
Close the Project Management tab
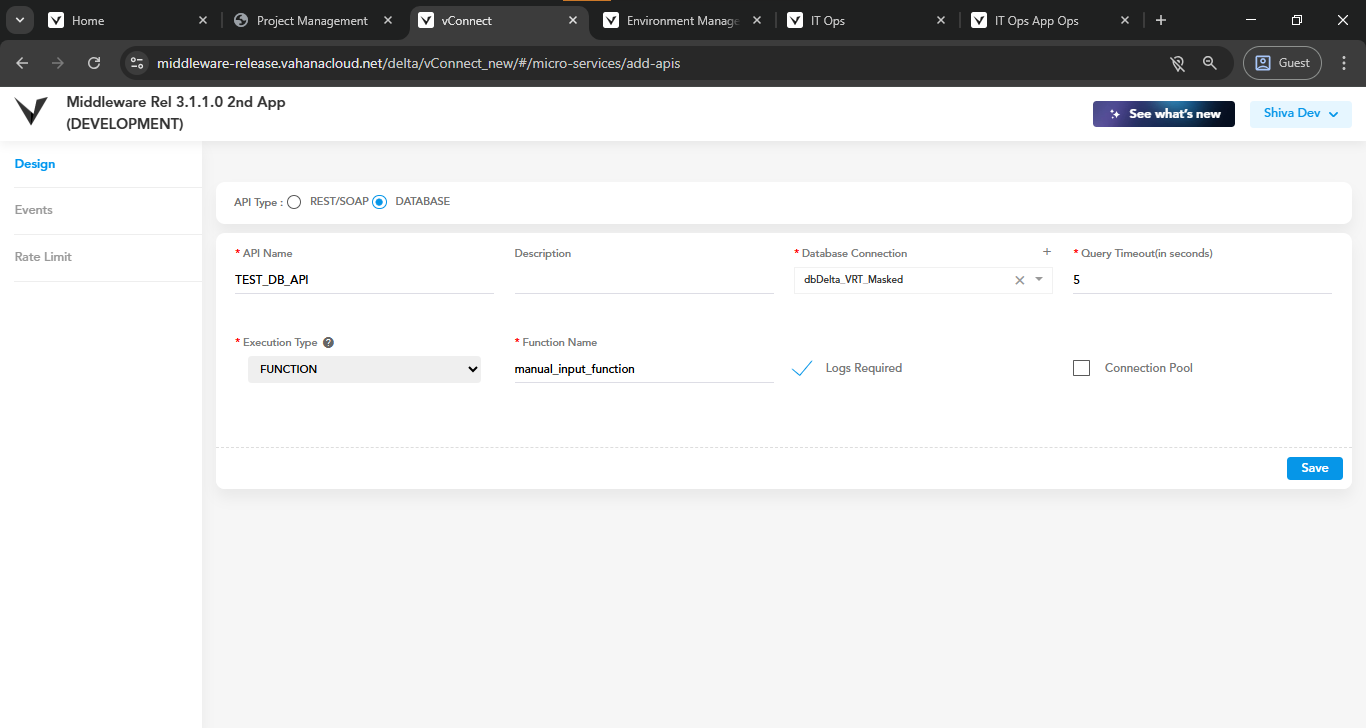[x=388, y=20]
